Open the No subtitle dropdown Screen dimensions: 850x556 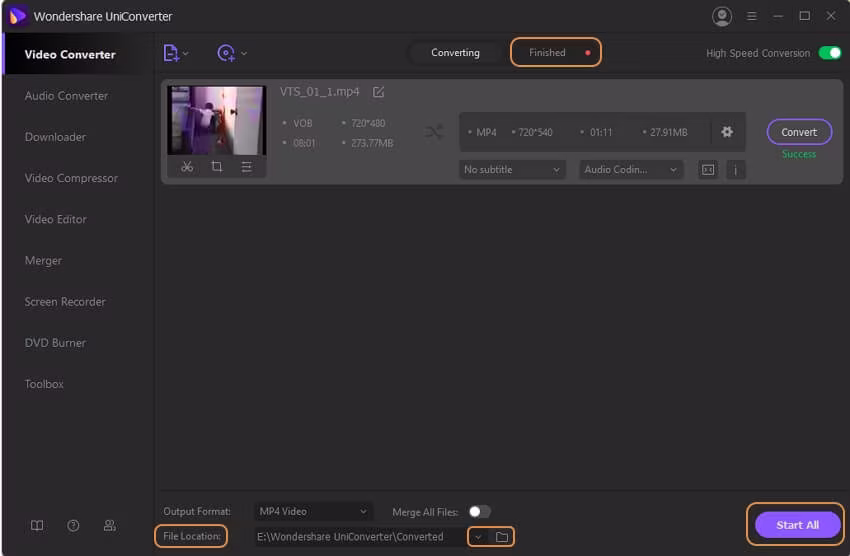click(x=512, y=170)
